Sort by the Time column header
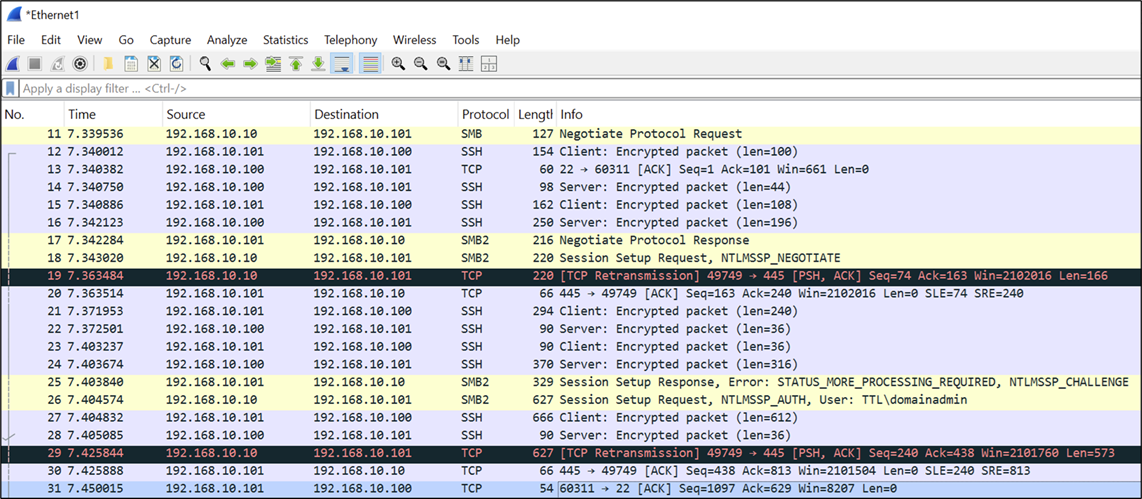The image size is (1142, 499). 113,114
